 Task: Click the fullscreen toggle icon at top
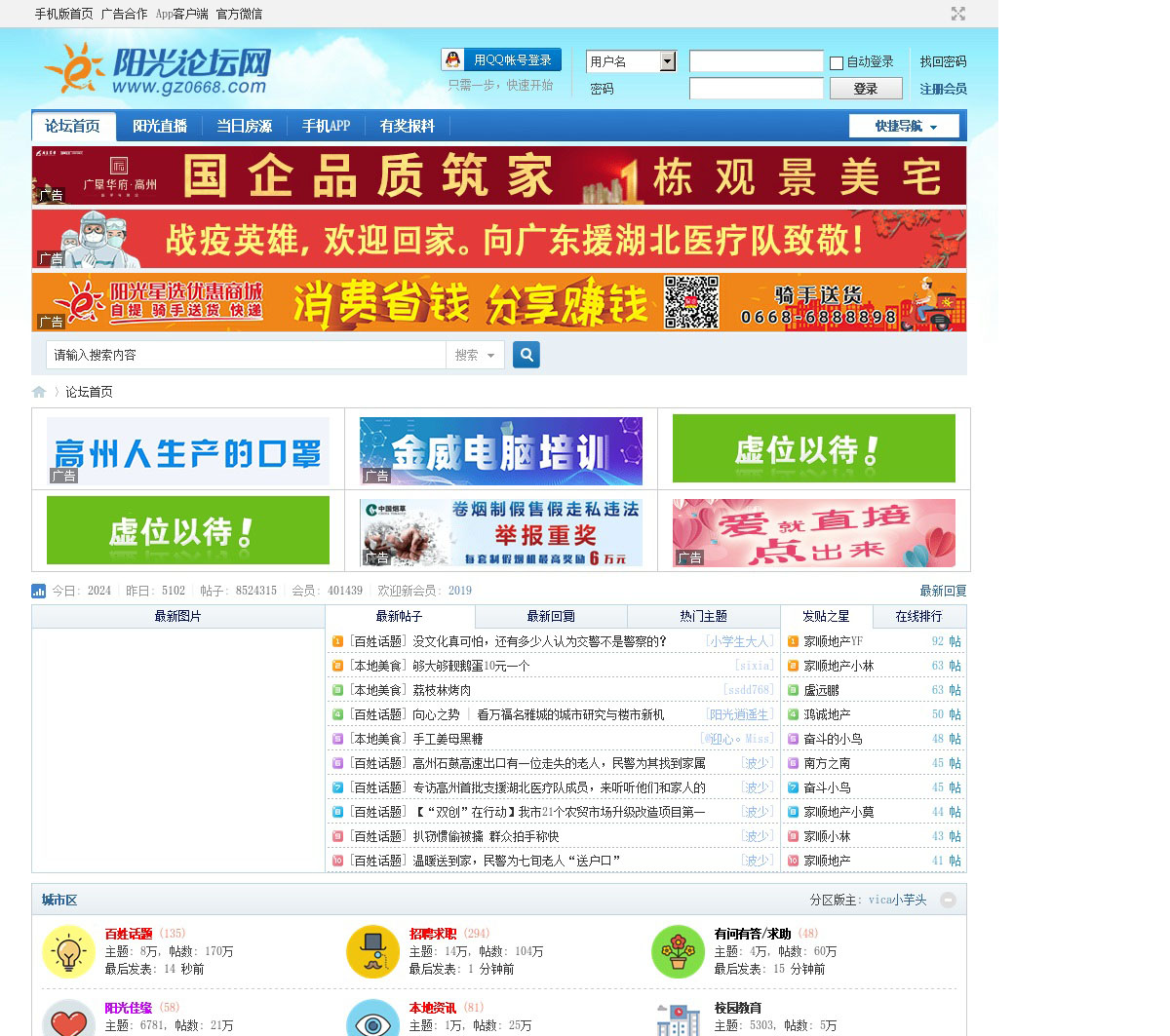[x=958, y=14]
